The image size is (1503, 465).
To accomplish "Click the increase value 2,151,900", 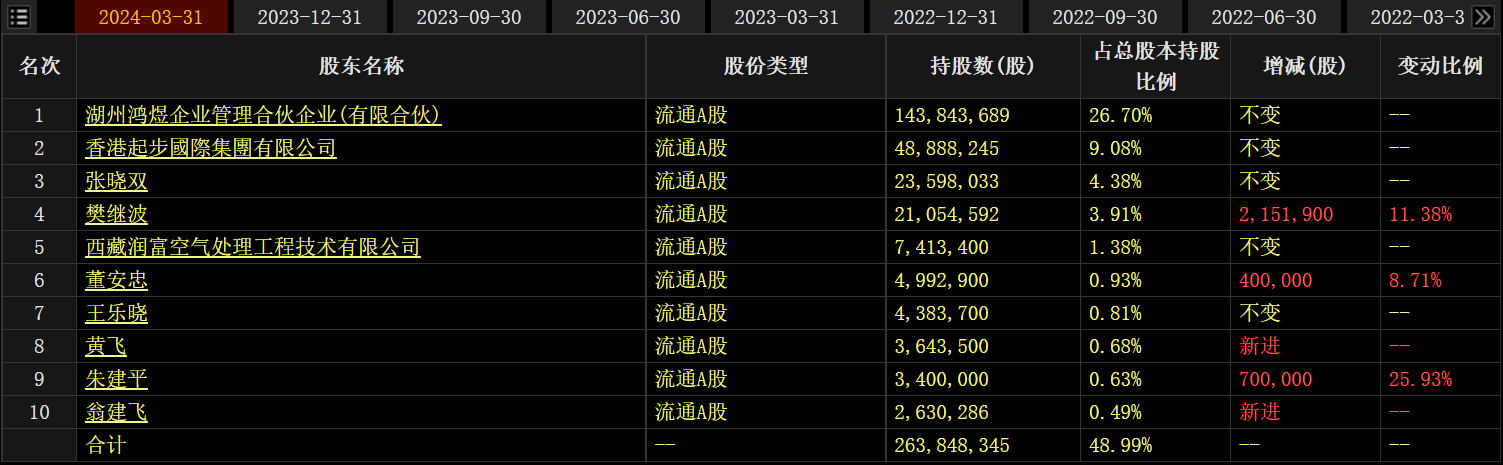I will 1286,214.
